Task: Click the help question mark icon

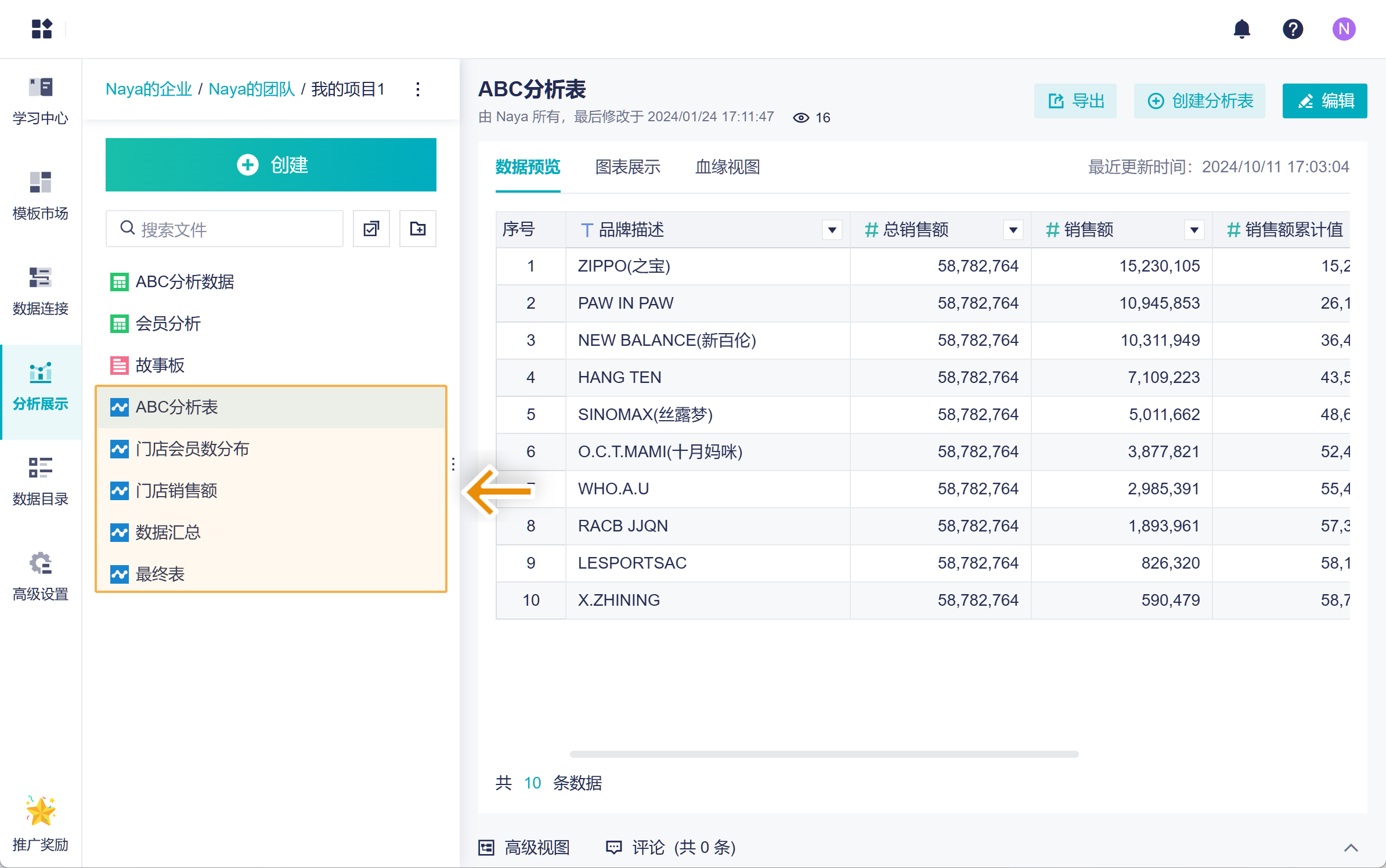Action: point(1293,29)
